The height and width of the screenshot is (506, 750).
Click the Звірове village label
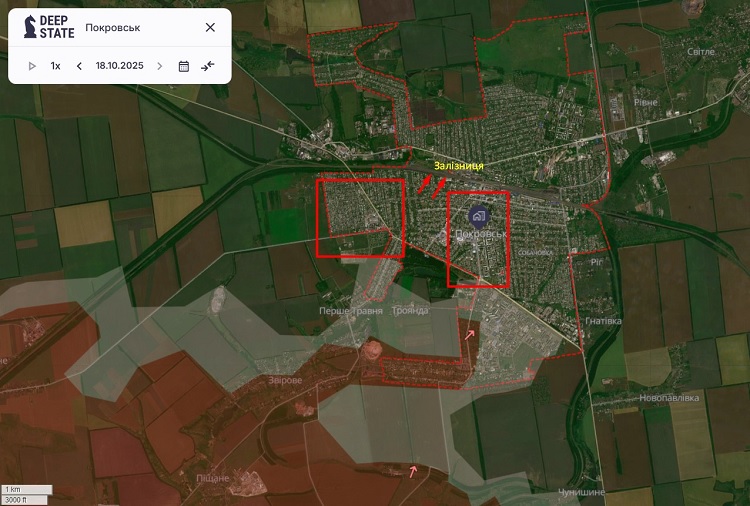tap(284, 380)
